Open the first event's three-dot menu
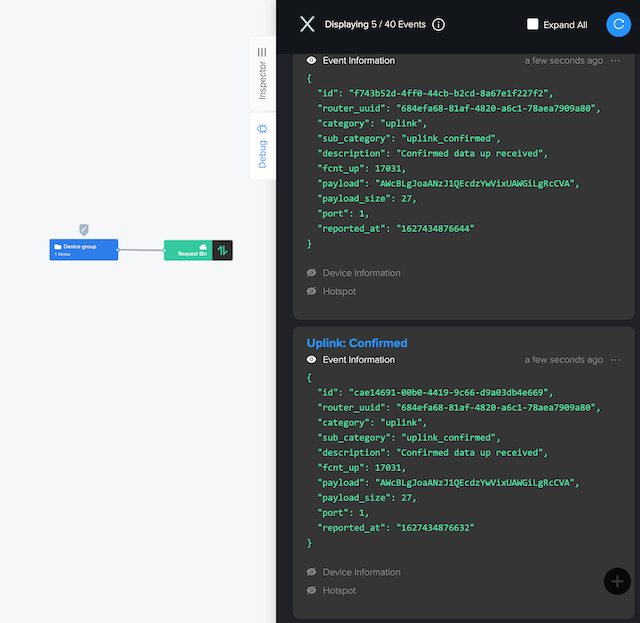The image size is (640, 623). (x=615, y=61)
